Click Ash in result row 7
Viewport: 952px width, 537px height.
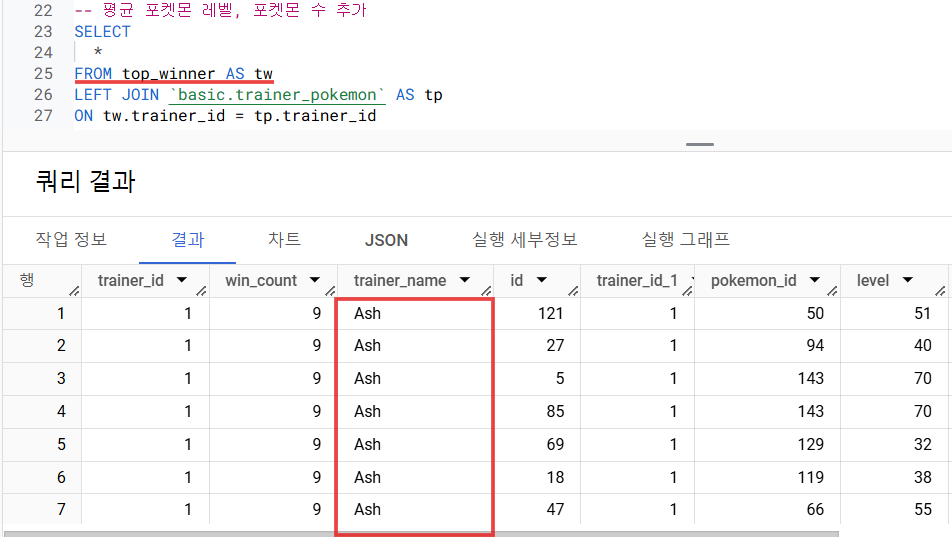tap(367, 509)
